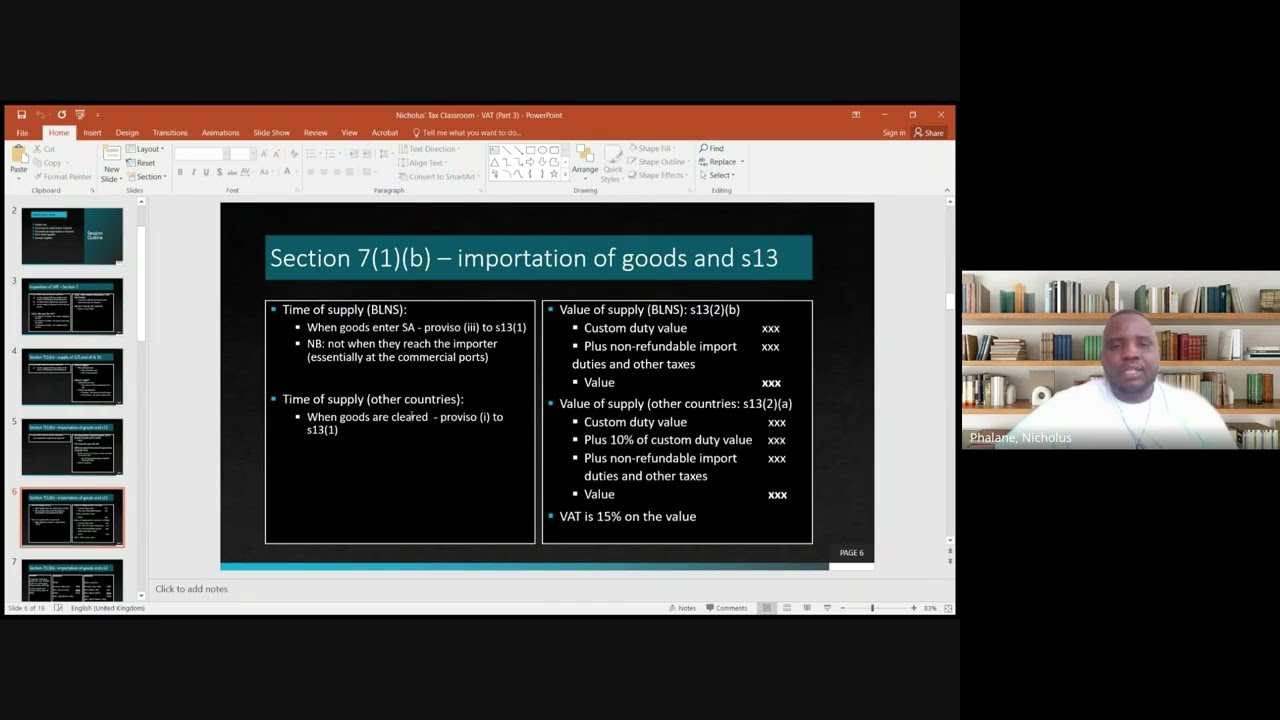The width and height of the screenshot is (1280, 720).
Task: Click Convert to SmartArt
Action: (439, 177)
